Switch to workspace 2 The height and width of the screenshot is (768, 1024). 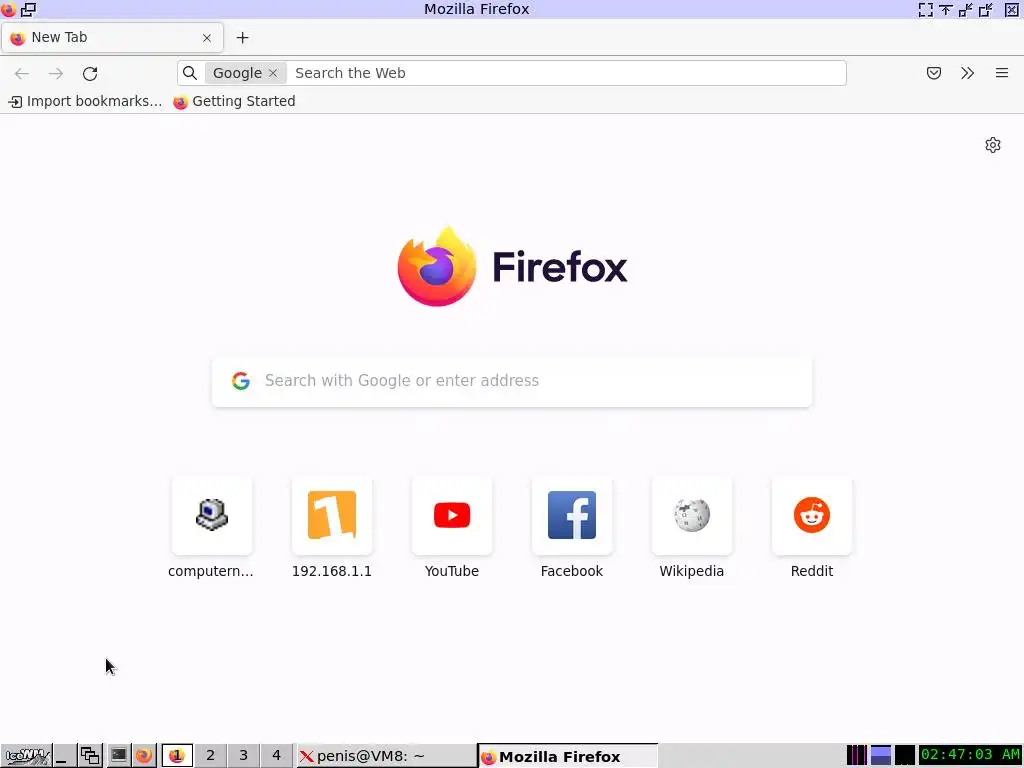tap(210, 756)
